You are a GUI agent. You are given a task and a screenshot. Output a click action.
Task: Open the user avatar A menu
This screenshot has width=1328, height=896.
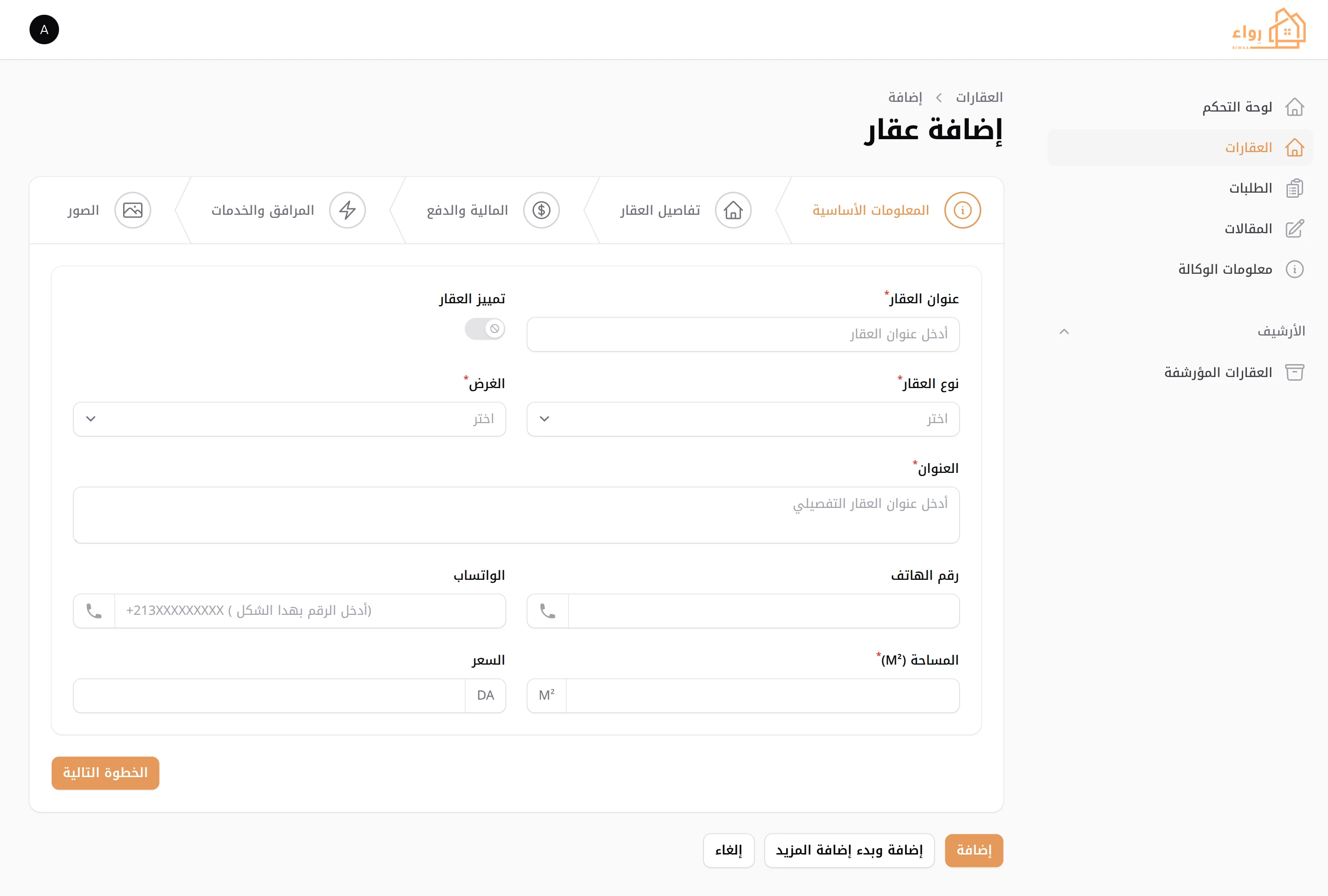click(44, 29)
